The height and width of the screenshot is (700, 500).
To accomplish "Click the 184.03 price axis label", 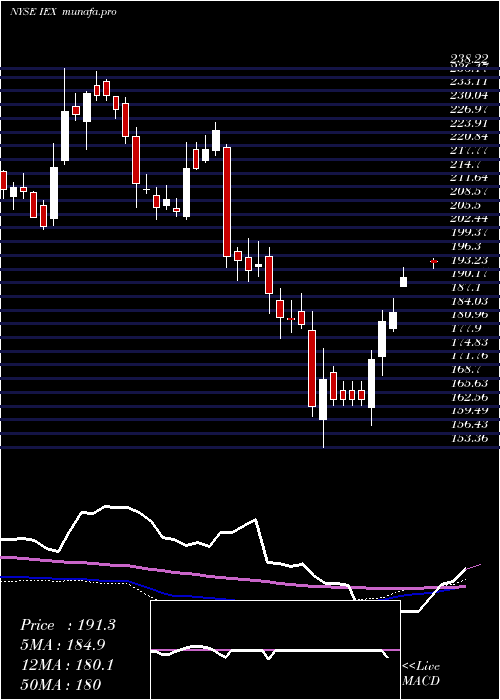I will (x=468, y=301).
